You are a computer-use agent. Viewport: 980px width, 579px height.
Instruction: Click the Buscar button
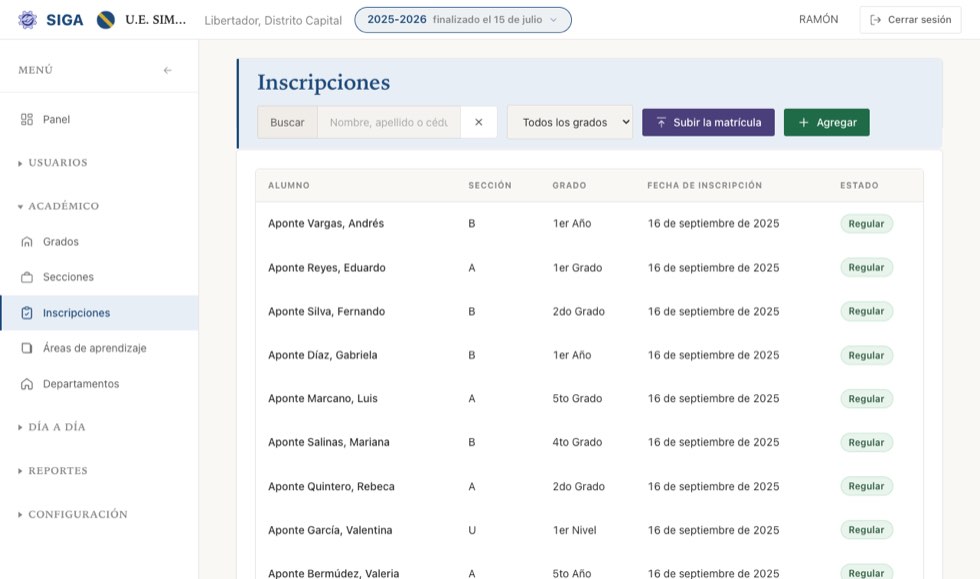pos(288,123)
